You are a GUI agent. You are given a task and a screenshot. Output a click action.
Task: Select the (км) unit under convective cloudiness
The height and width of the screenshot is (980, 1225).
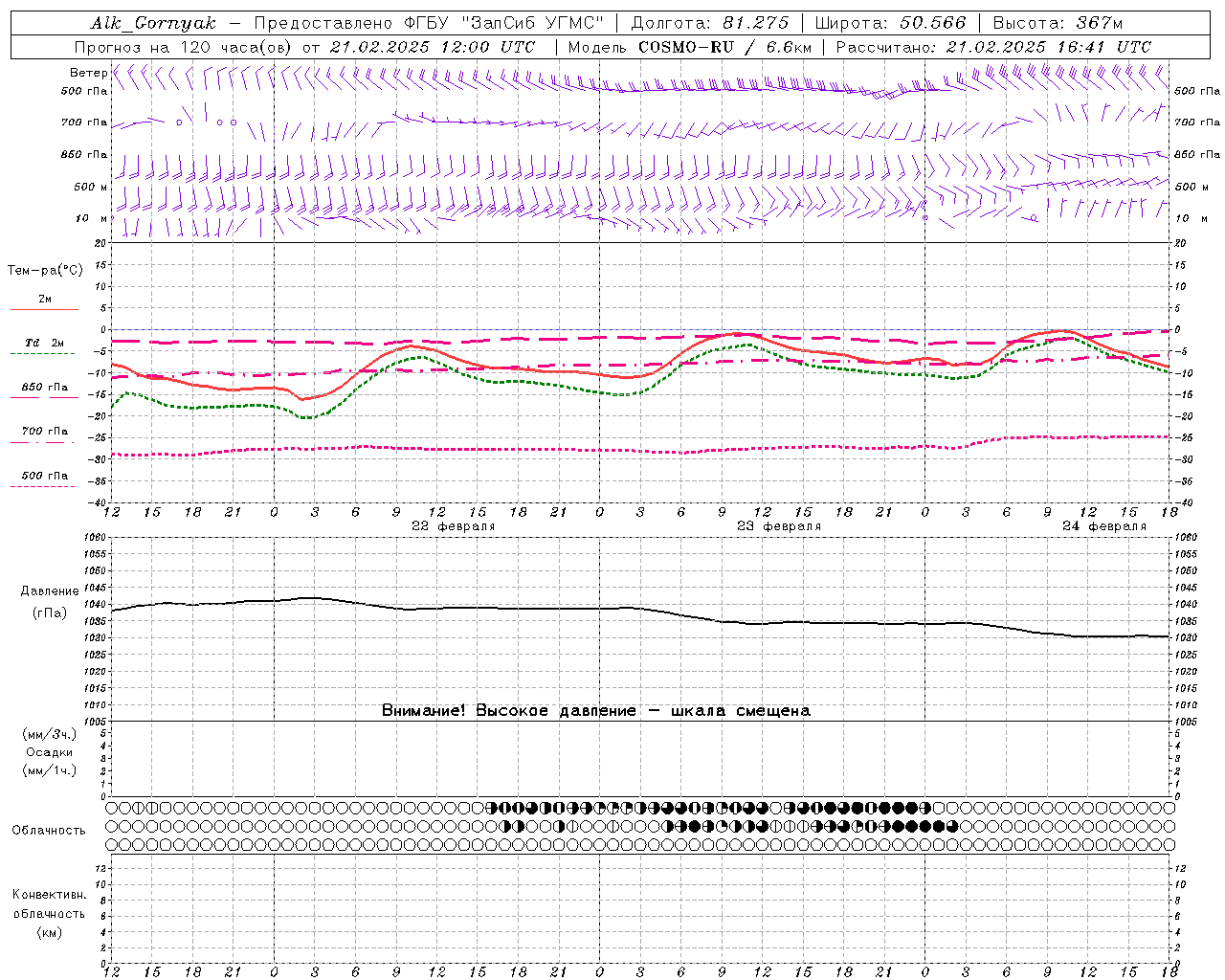(49, 932)
